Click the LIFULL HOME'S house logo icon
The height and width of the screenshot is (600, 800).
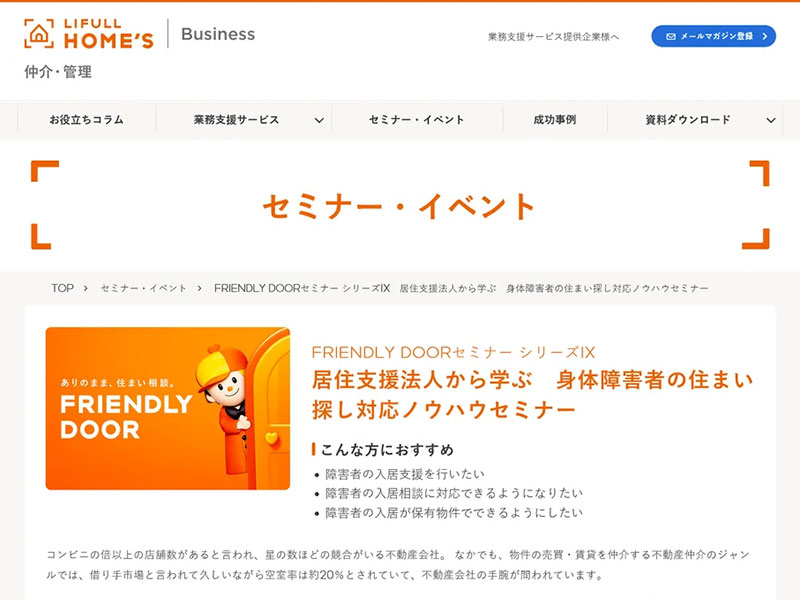[39, 34]
